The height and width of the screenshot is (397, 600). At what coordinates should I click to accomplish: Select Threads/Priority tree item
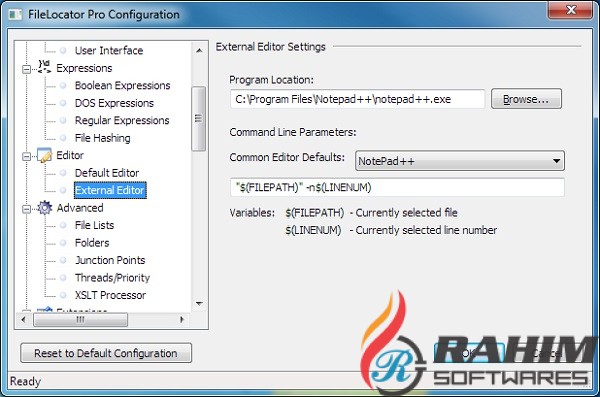tap(112, 278)
